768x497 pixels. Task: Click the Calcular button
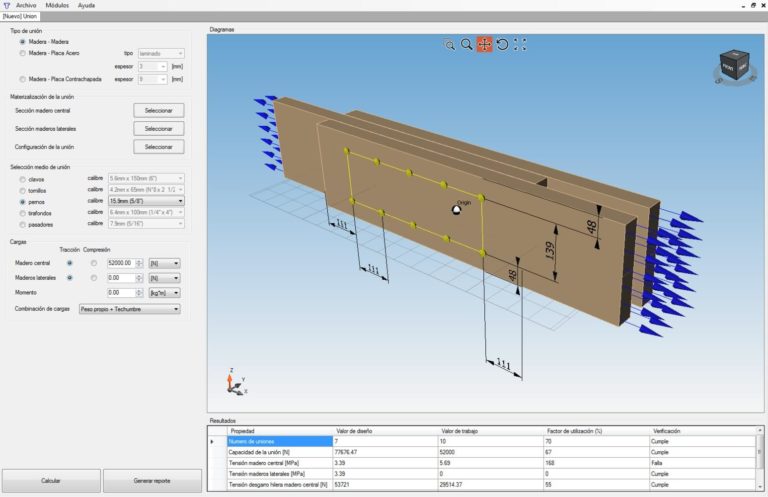pyautogui.click(x=51, y=481)
